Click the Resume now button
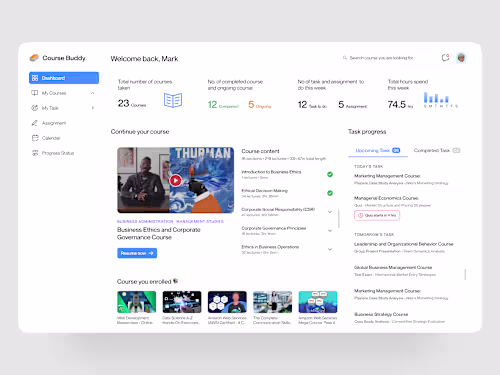Screen dimensions: 500x375 point(137,253)
